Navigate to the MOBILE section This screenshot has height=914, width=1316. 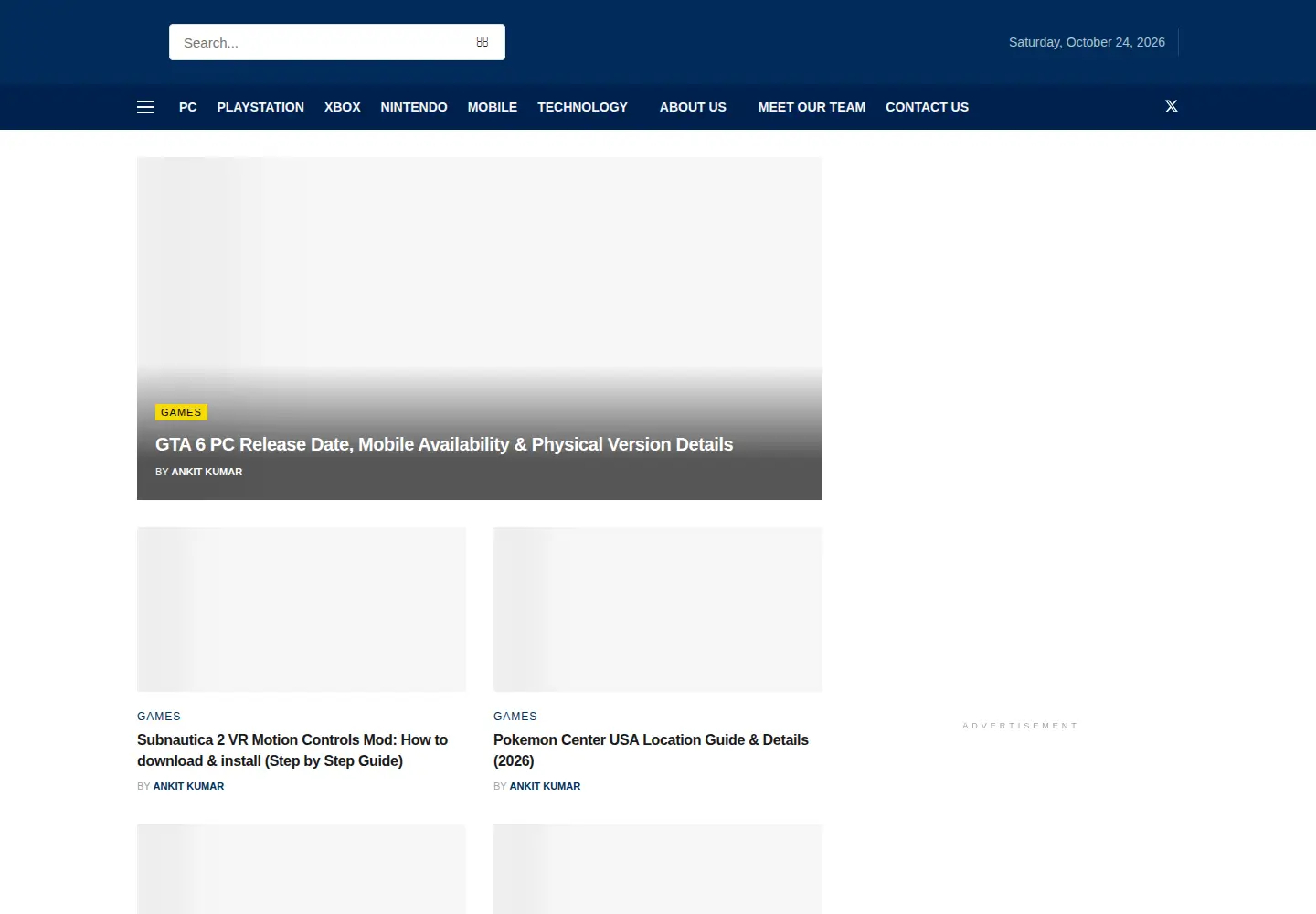(x=493, y=107)
